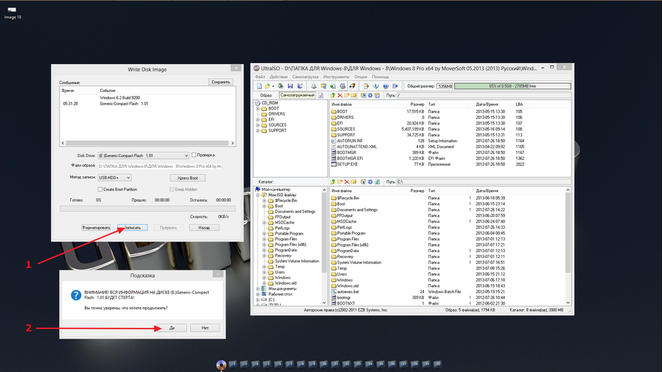Screen dimensions: 662x372
Task: Open the Инструменты menu
Action: 336,77
